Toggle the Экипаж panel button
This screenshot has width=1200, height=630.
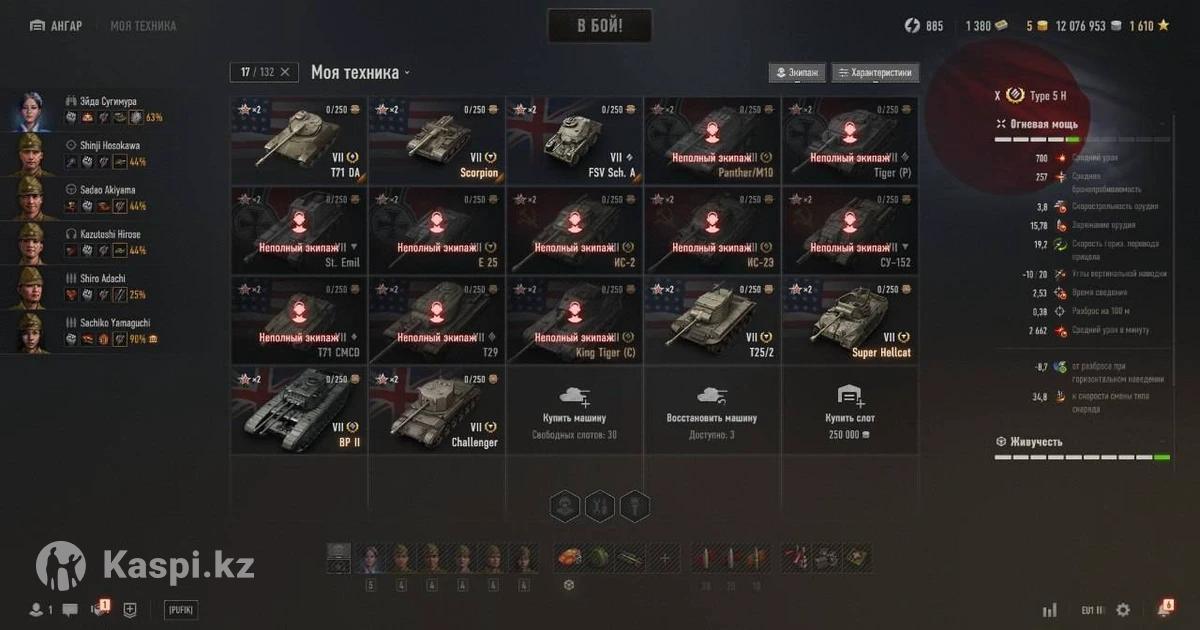coord(797,73)
